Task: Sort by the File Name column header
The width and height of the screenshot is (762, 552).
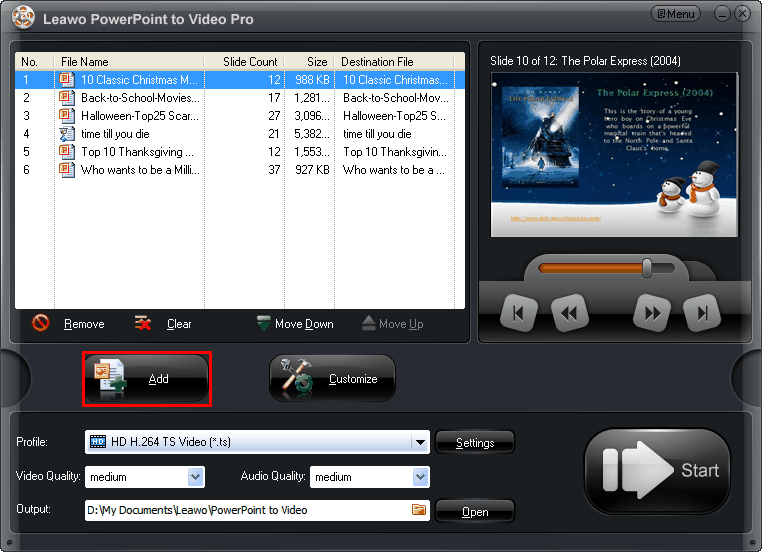Action: coord(129,62)
